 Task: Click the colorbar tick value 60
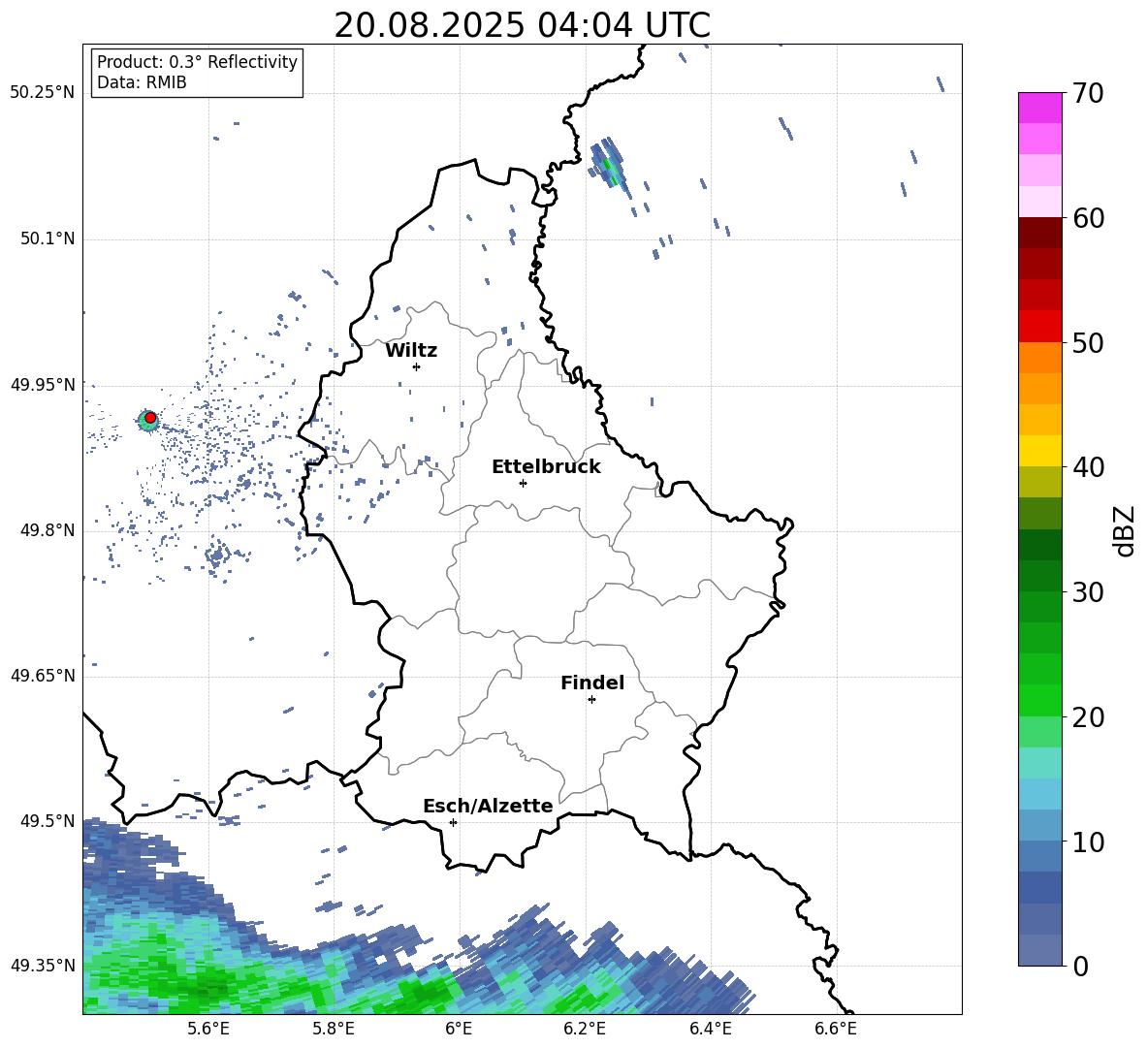point(1088,218)
